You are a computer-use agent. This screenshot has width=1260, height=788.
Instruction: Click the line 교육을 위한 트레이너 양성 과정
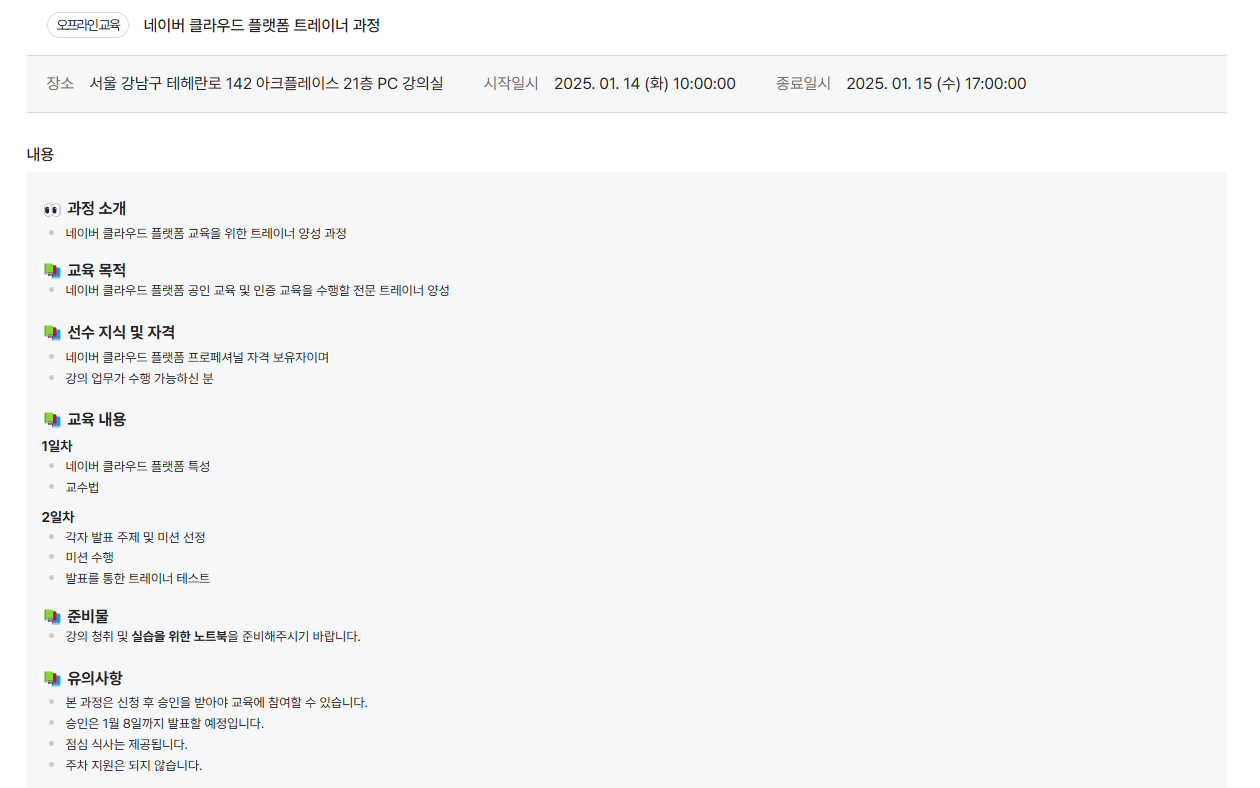click(267, 234)
